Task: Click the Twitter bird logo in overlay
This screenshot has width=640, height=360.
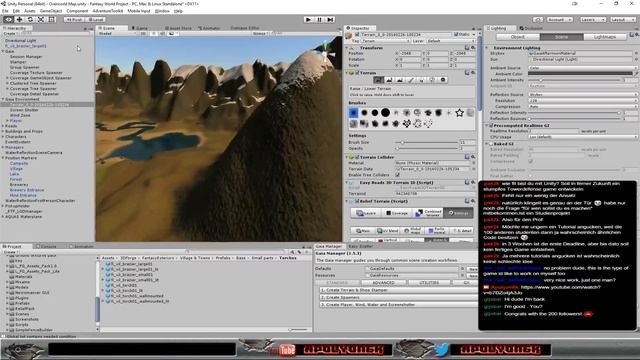Action: (x=442, y=349)
